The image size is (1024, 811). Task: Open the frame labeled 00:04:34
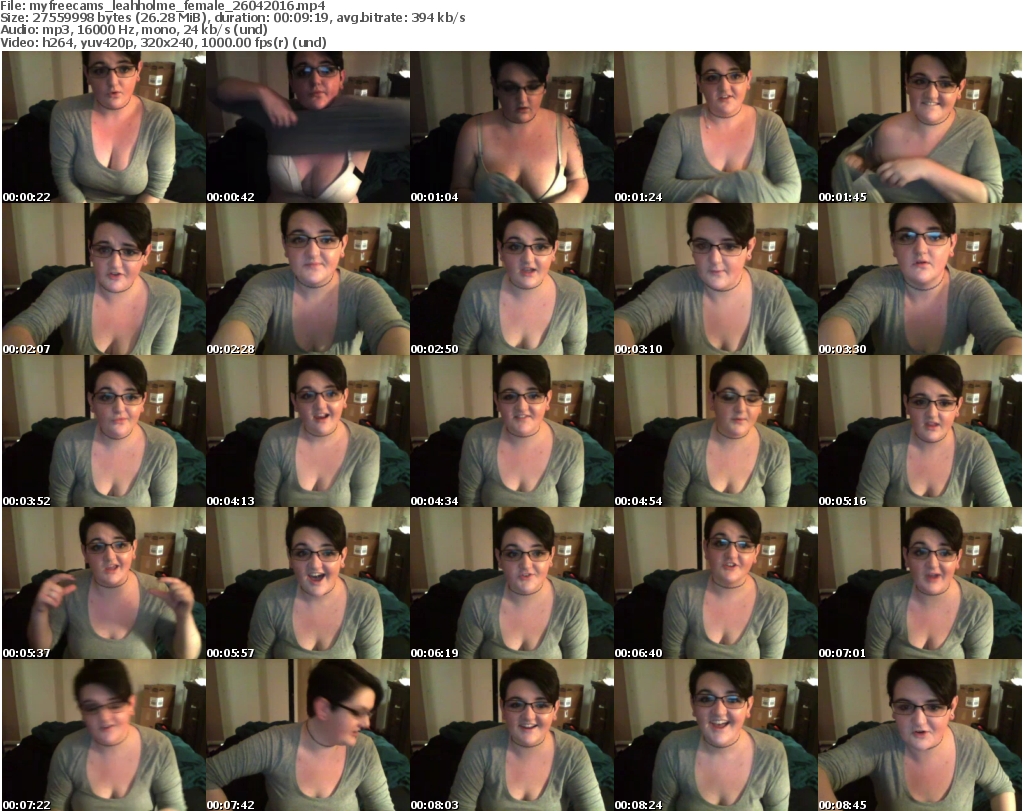[512, 432]
